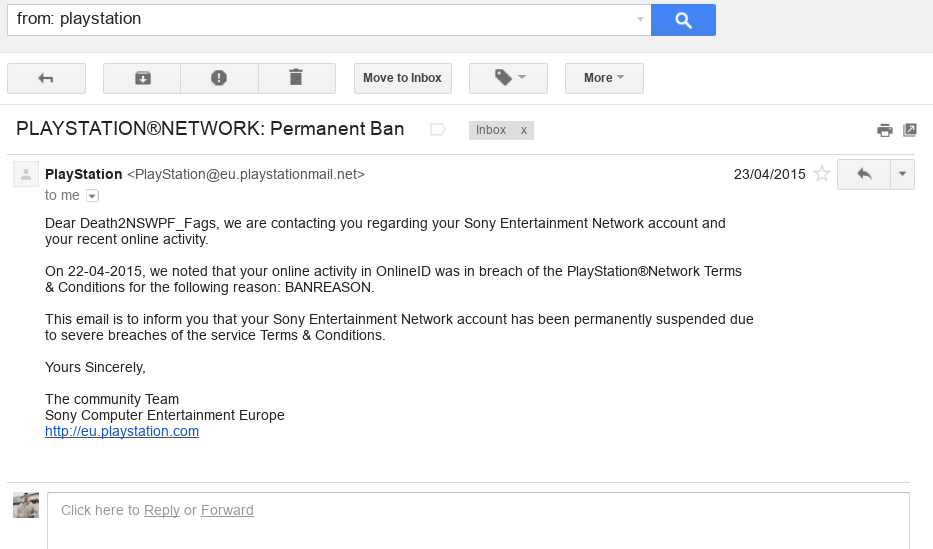Click the Reply link in reply box

(162, 510)
